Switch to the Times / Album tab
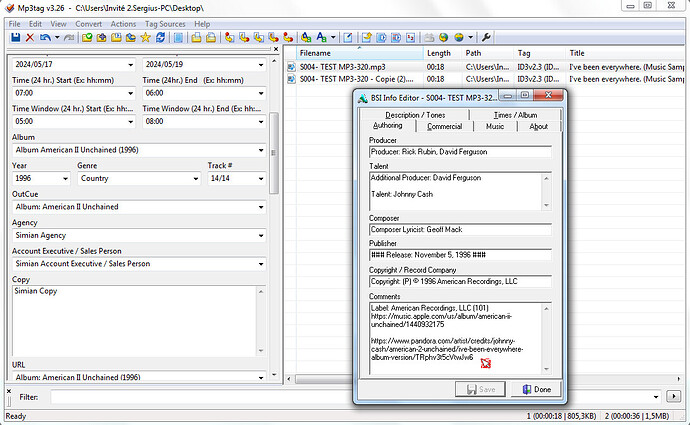Image resolution: width=690 pixels, height=425 pixels. tap(515, 115)
